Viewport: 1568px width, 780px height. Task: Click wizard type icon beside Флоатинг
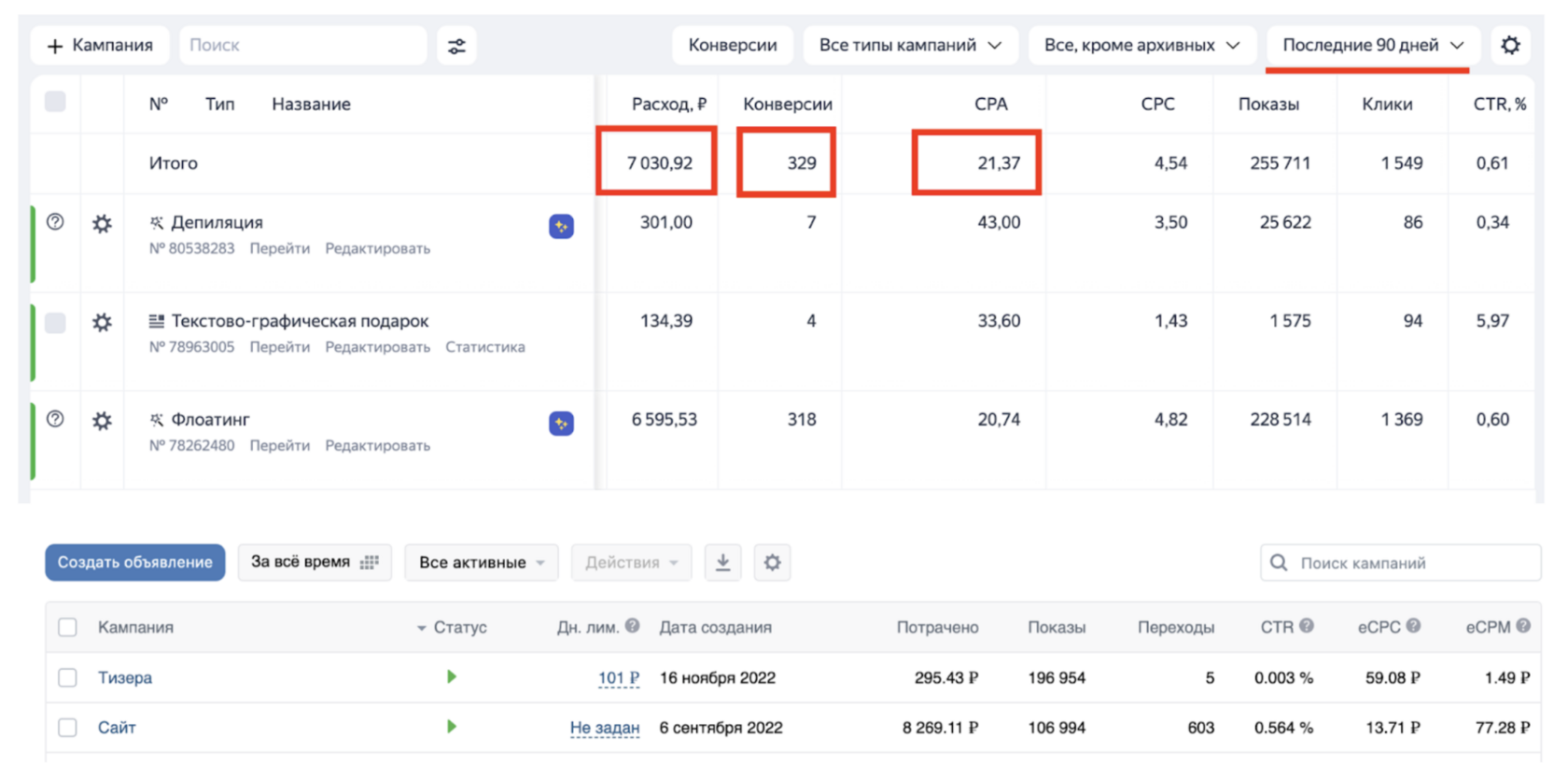tap(157, 420)
